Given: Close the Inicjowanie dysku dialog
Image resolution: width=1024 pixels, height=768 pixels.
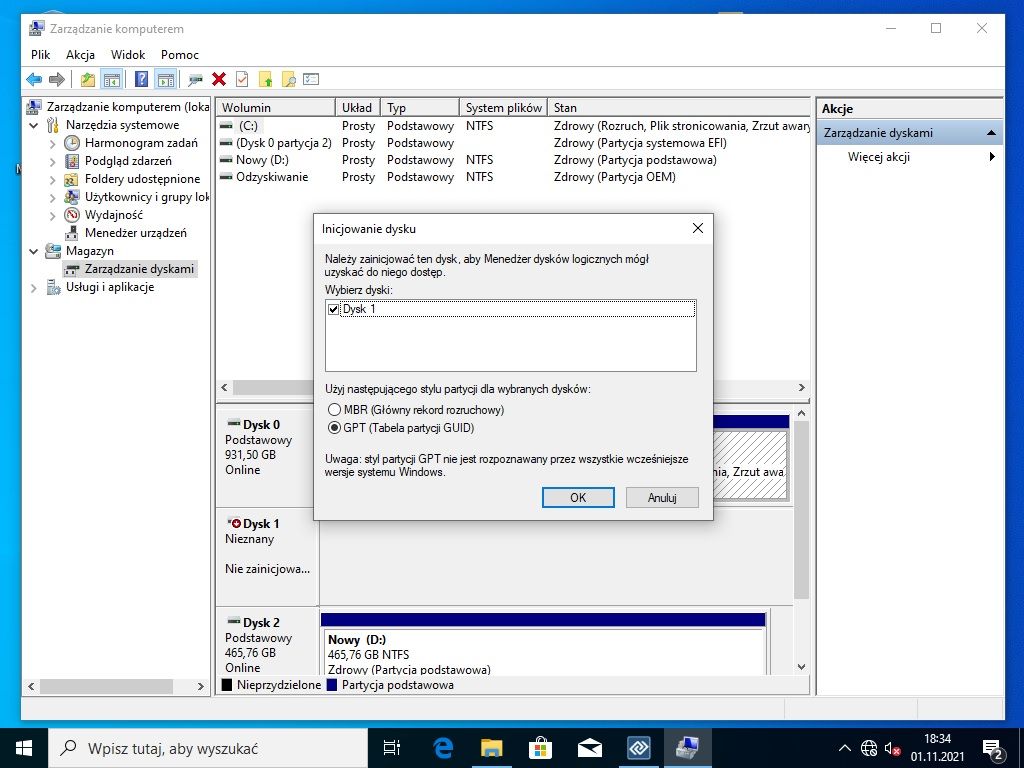Looking at the screenshot, I should click(697, 229).
